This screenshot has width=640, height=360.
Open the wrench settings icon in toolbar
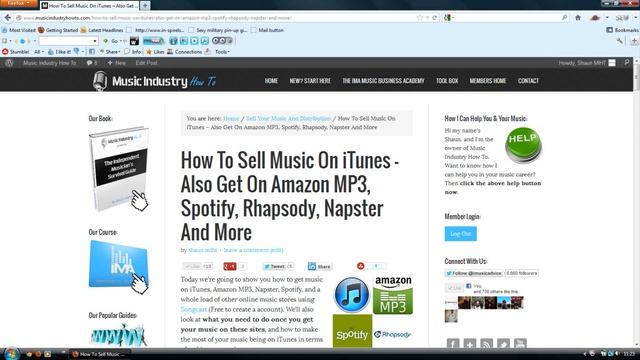(x=620, y=41)
